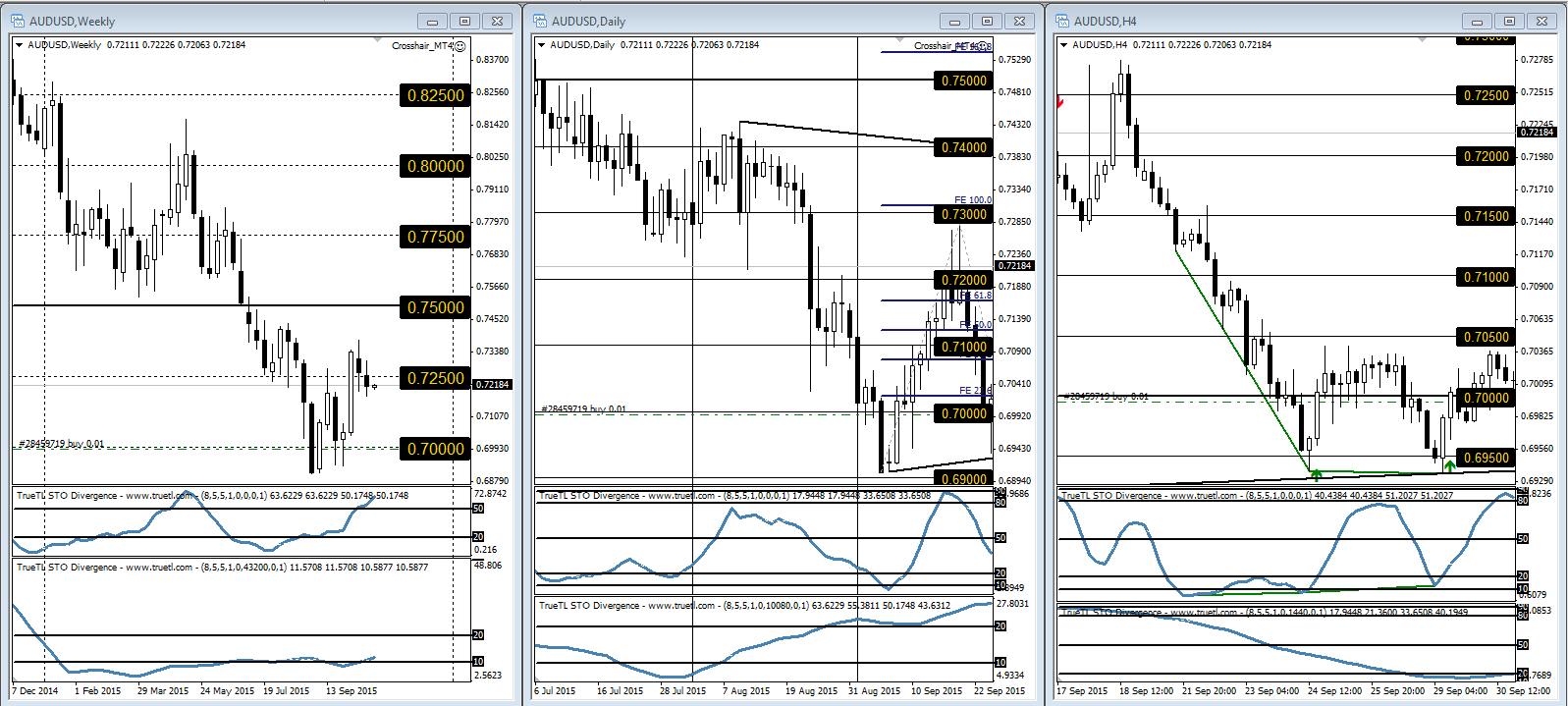Click the 6 Jul 2015 date on Daily time axis
The width and height of the screenshot is (1568, 706).
[555, 691]
